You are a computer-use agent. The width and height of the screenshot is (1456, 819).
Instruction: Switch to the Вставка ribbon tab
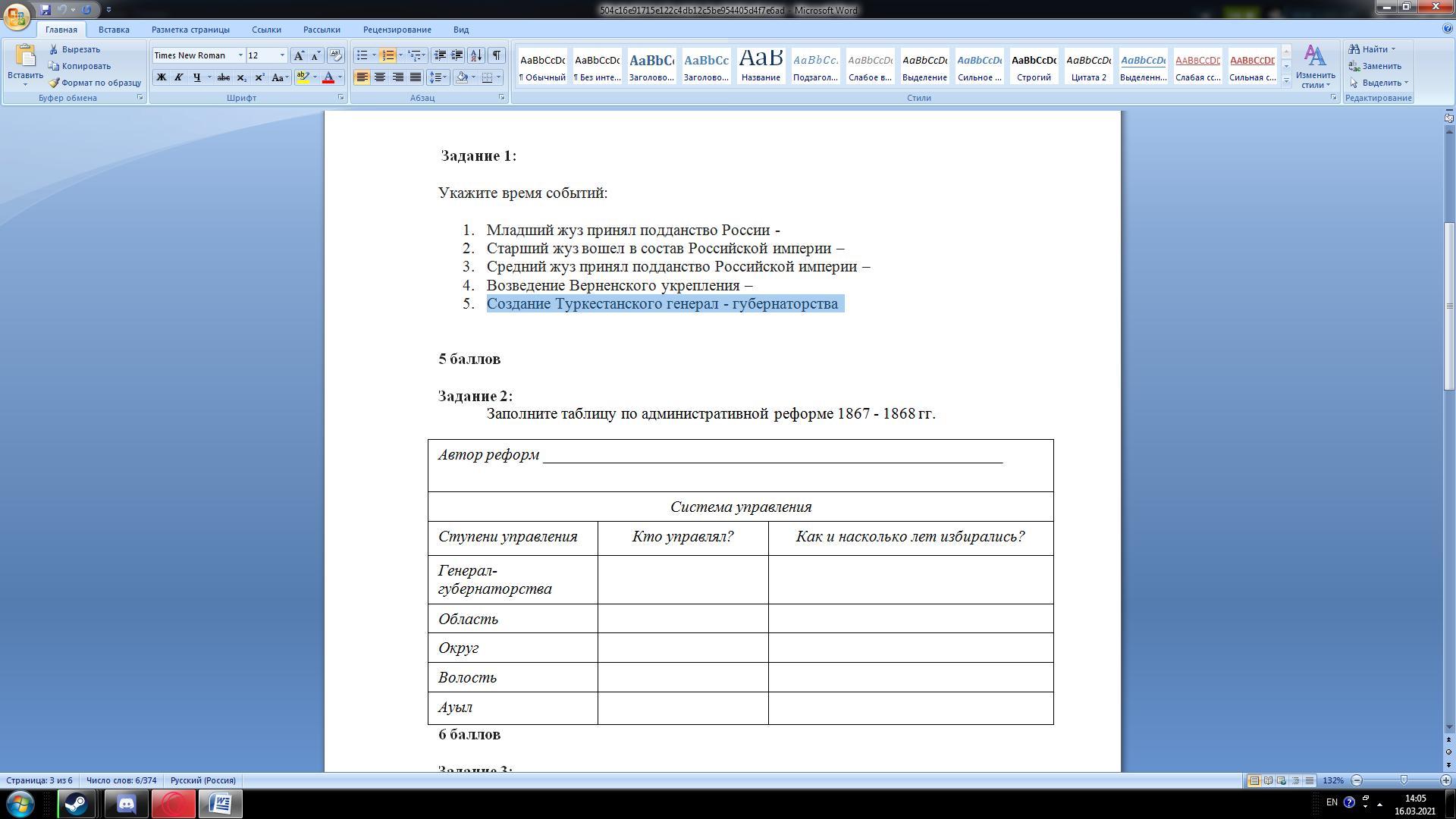click(x=114, y=30)
